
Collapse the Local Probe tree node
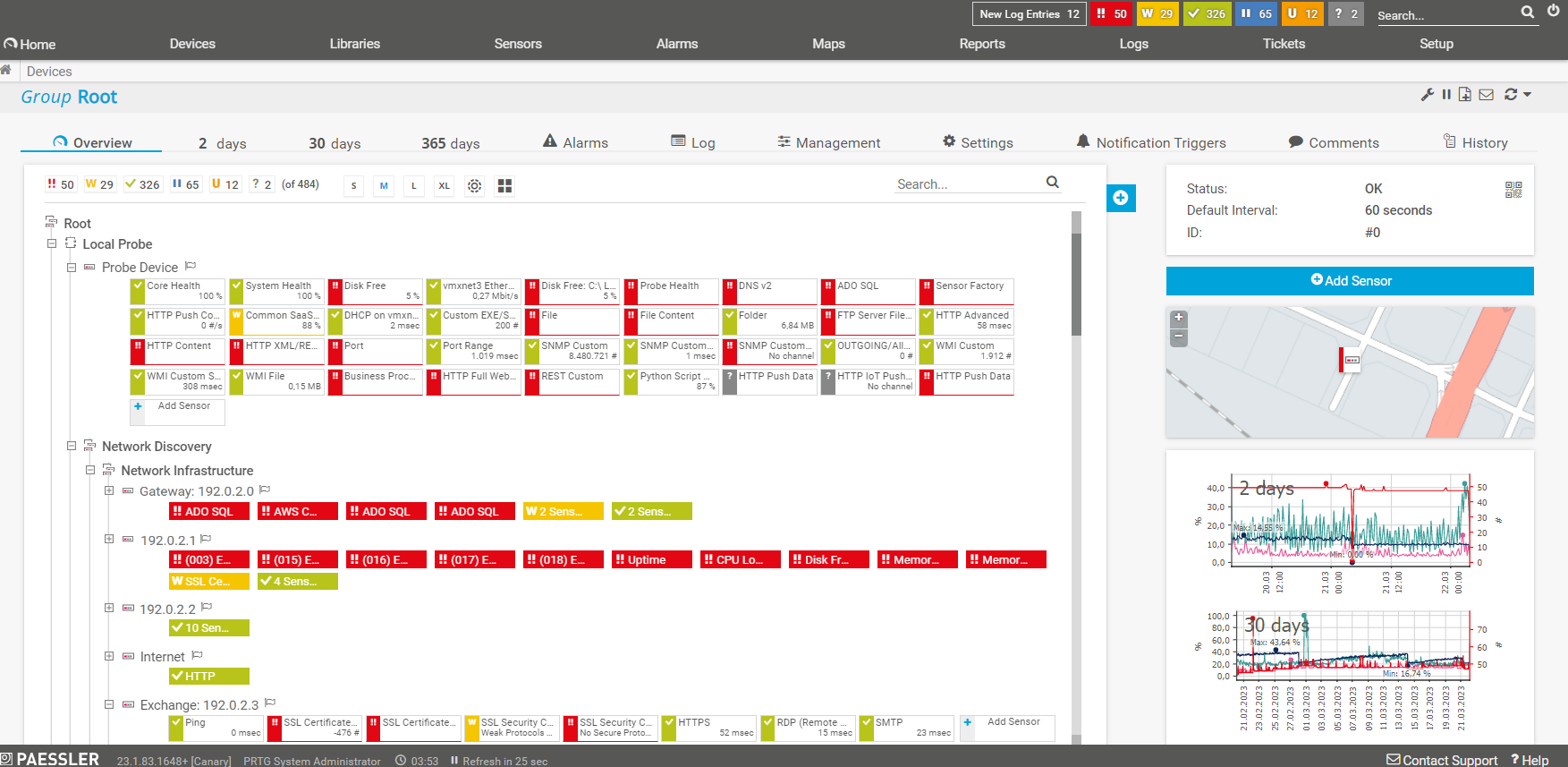(x=52, y=243)
